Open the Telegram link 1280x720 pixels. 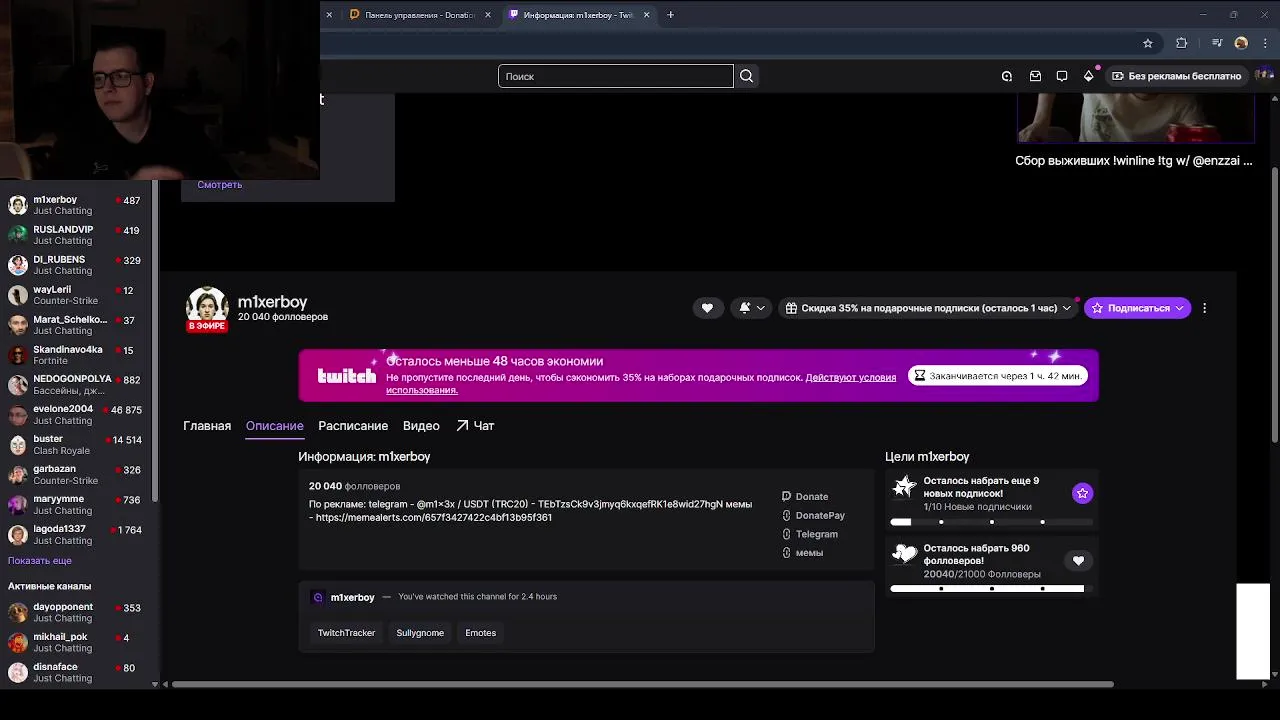pos(816,534)
